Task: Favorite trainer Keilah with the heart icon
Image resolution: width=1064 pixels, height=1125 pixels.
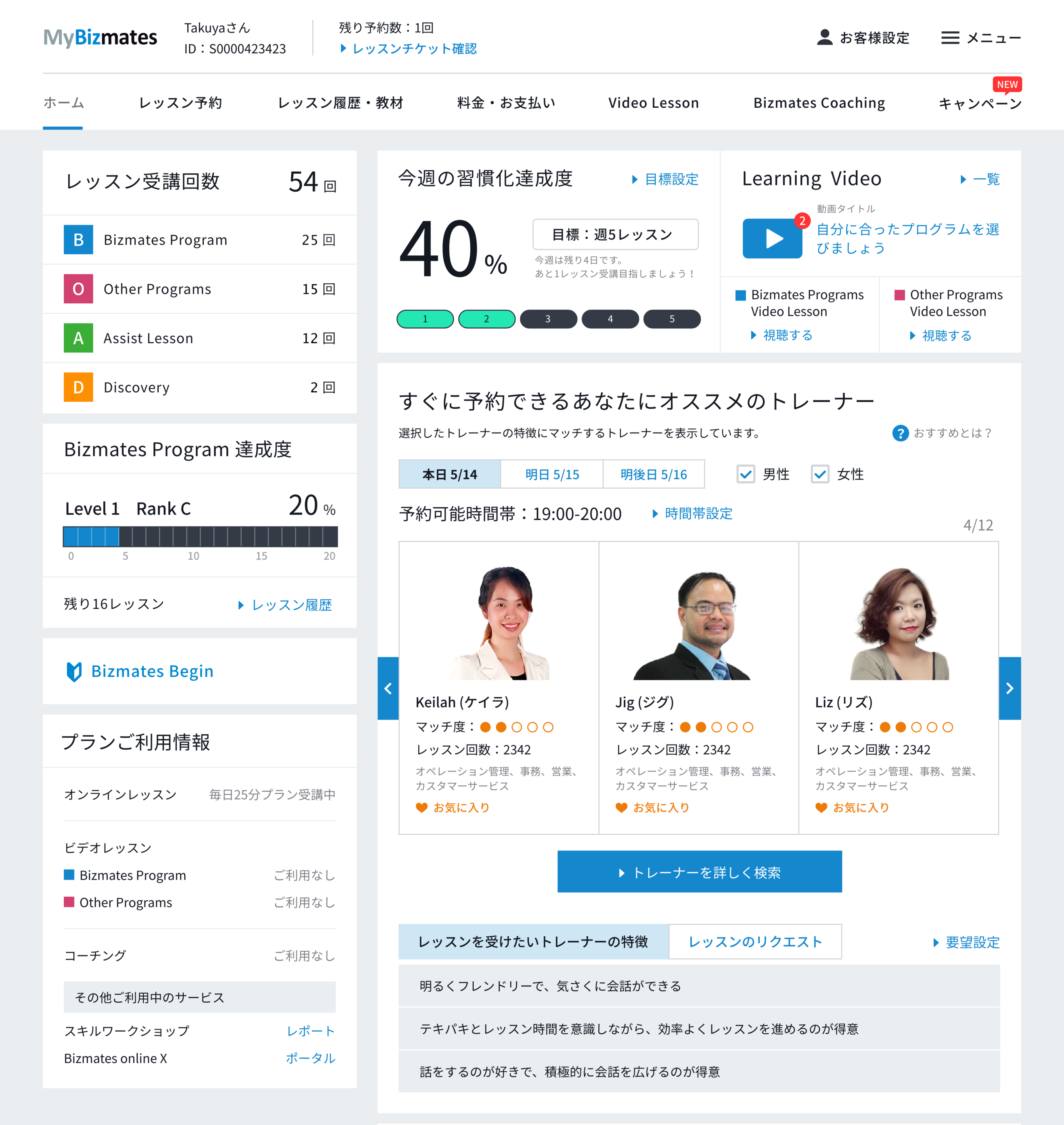Action: (x=422, y=807)
